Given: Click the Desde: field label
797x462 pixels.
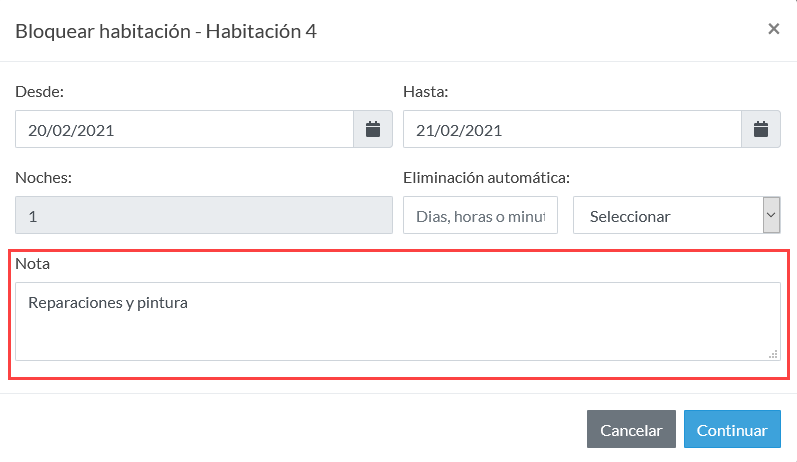Looking at the screenshot, I should tap(40, 91).
